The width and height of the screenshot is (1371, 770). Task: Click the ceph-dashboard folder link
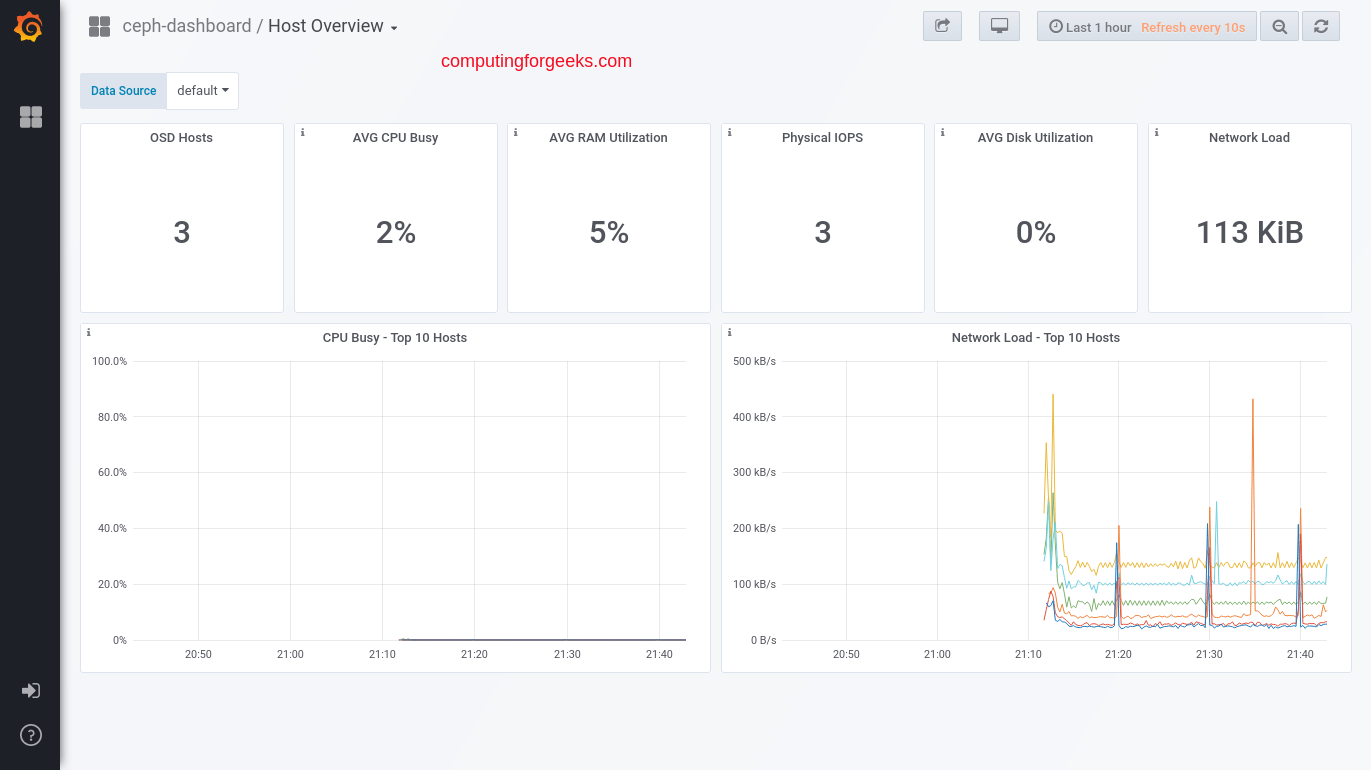[x=186, y=27]
